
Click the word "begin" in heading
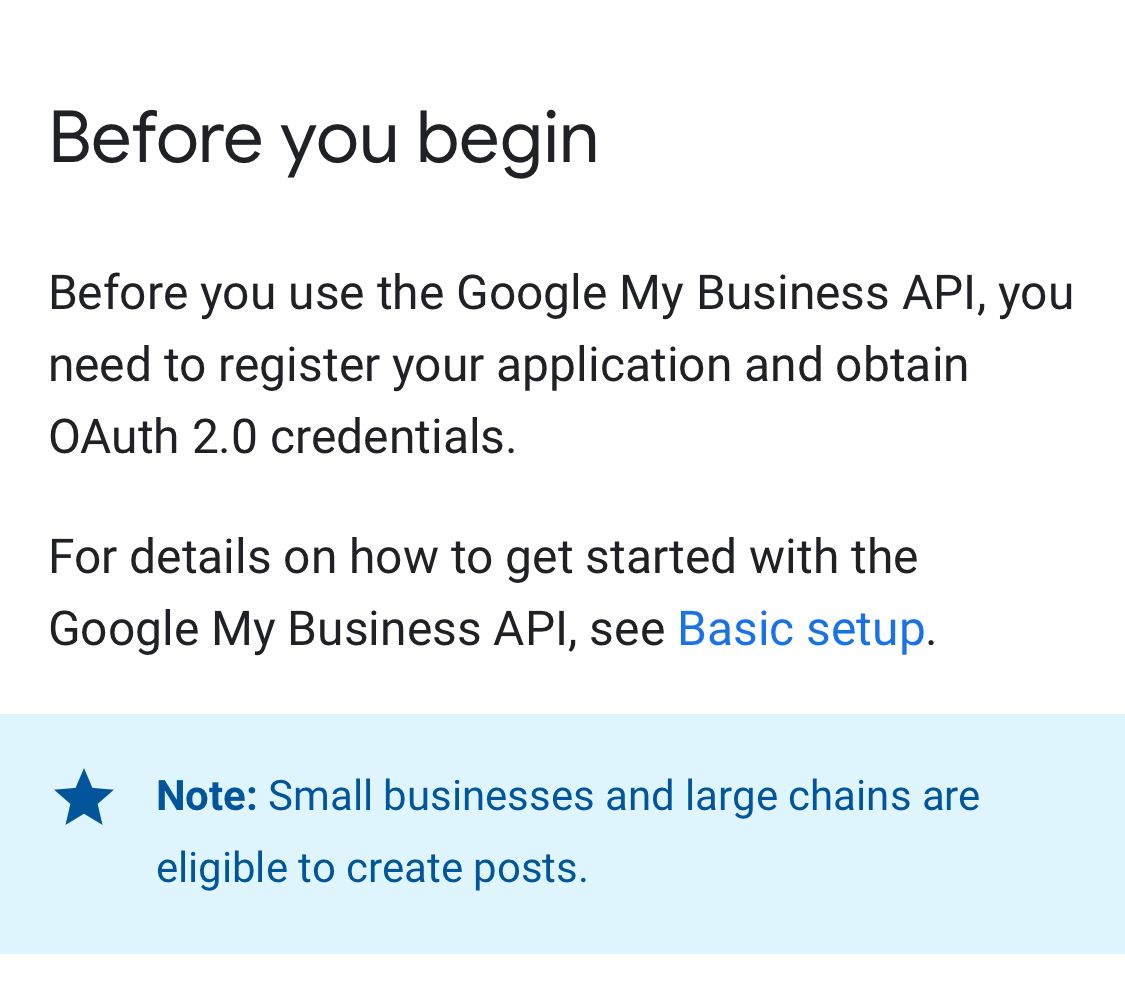click(x=507, y=141)
